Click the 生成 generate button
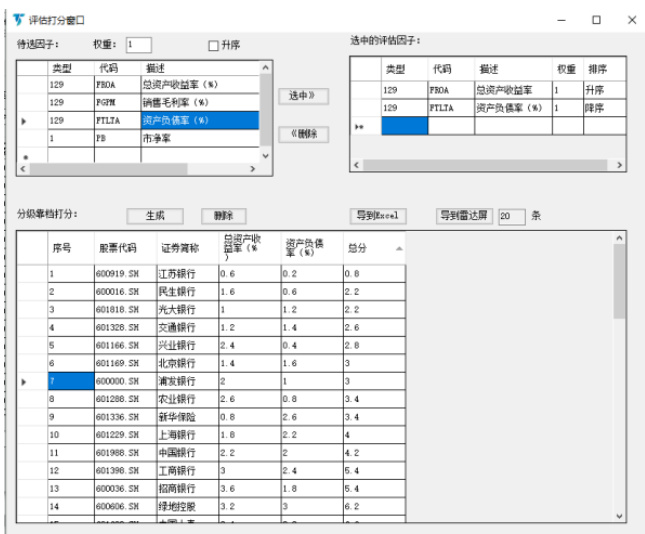 click(x=155, y=215)
